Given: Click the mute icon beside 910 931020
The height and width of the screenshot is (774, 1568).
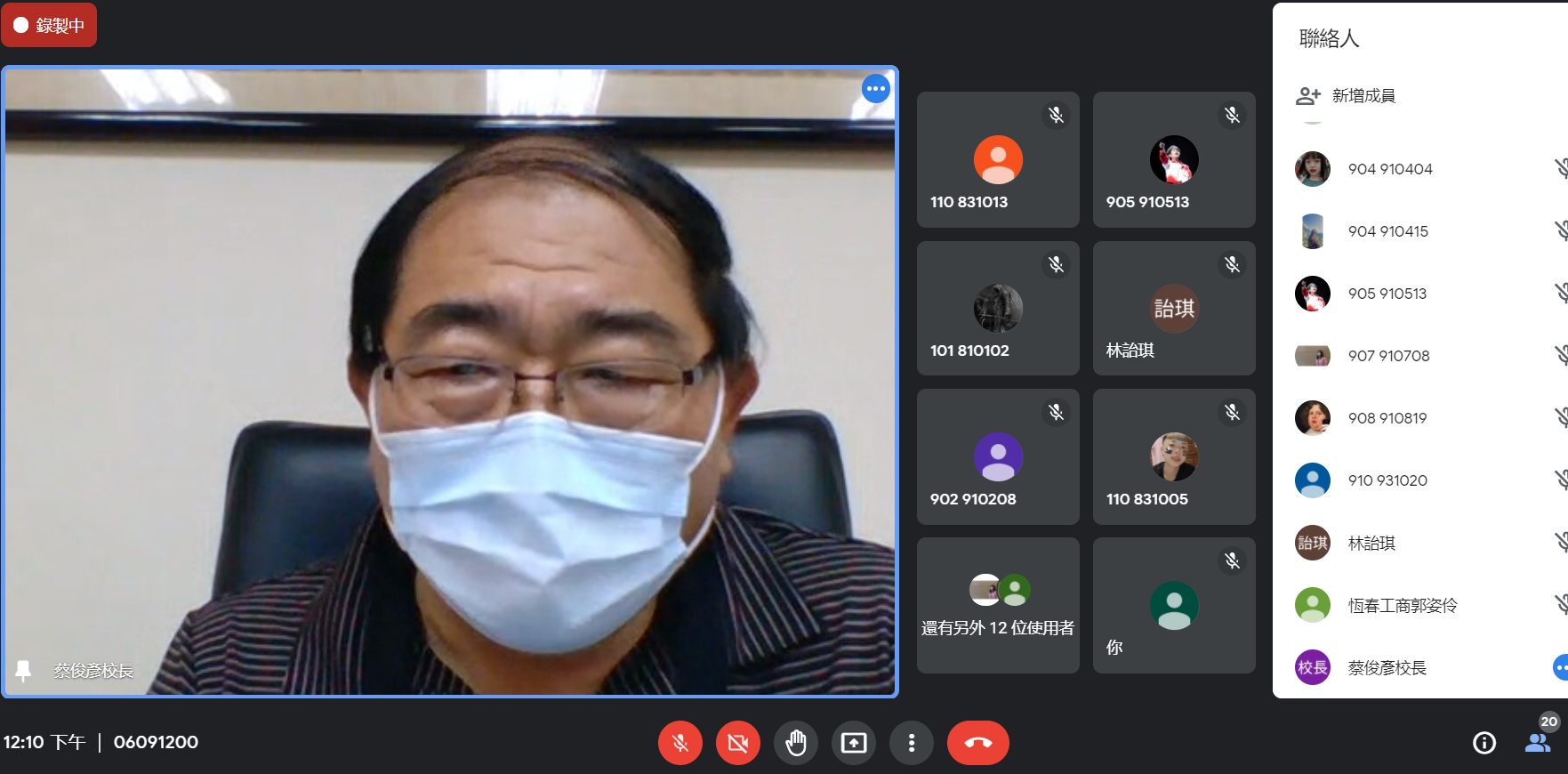Looking at the screenshot, I should coord(1561,480).
